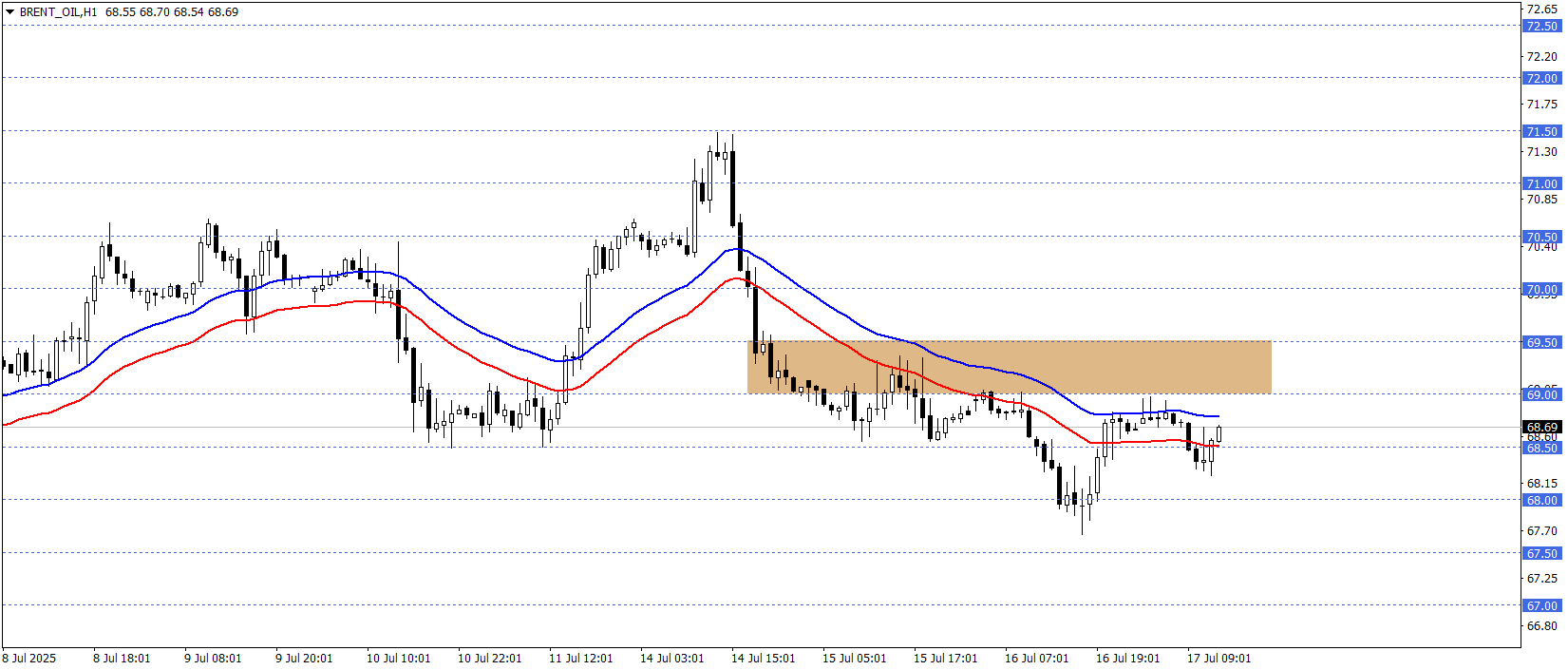1568x670 pixels.
Task: Click the 72.50 horizontal level label
Action: click(x=1541, y=27)
